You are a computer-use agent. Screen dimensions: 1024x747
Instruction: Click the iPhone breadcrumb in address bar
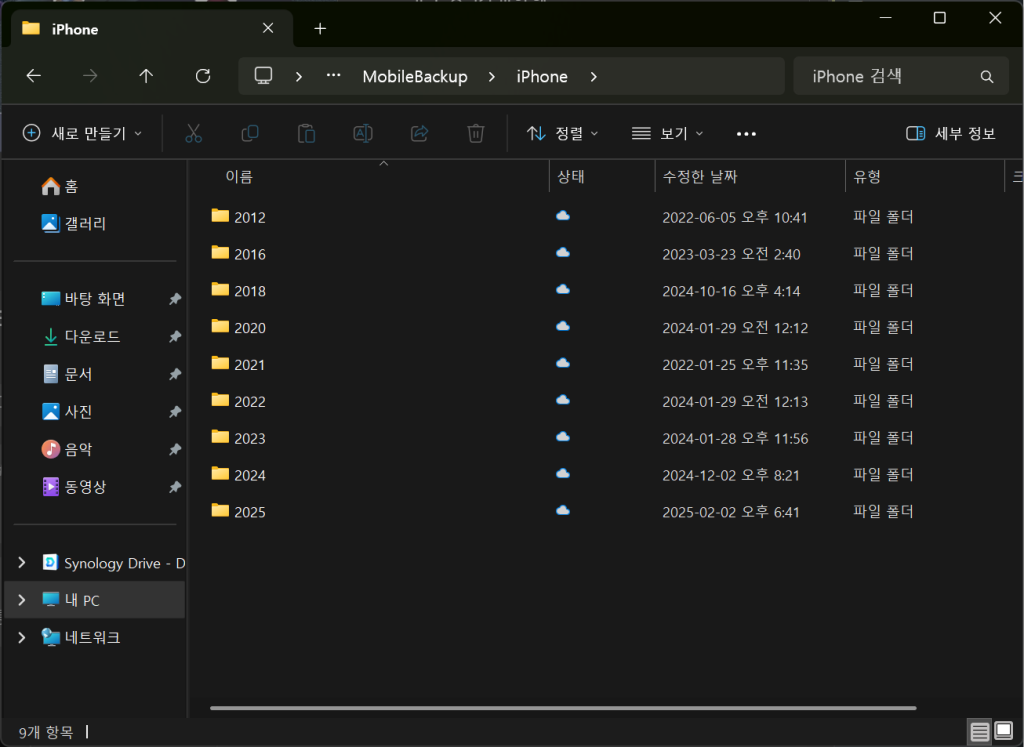[x=542, y=76]
